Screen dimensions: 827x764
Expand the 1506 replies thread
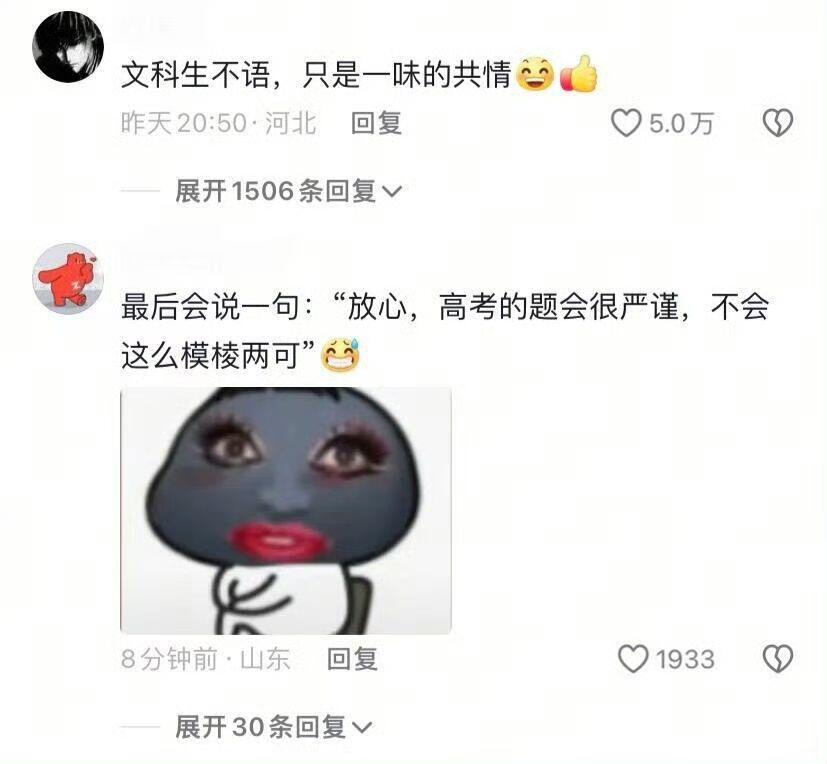pyautogui.click(x=289, y=191)
